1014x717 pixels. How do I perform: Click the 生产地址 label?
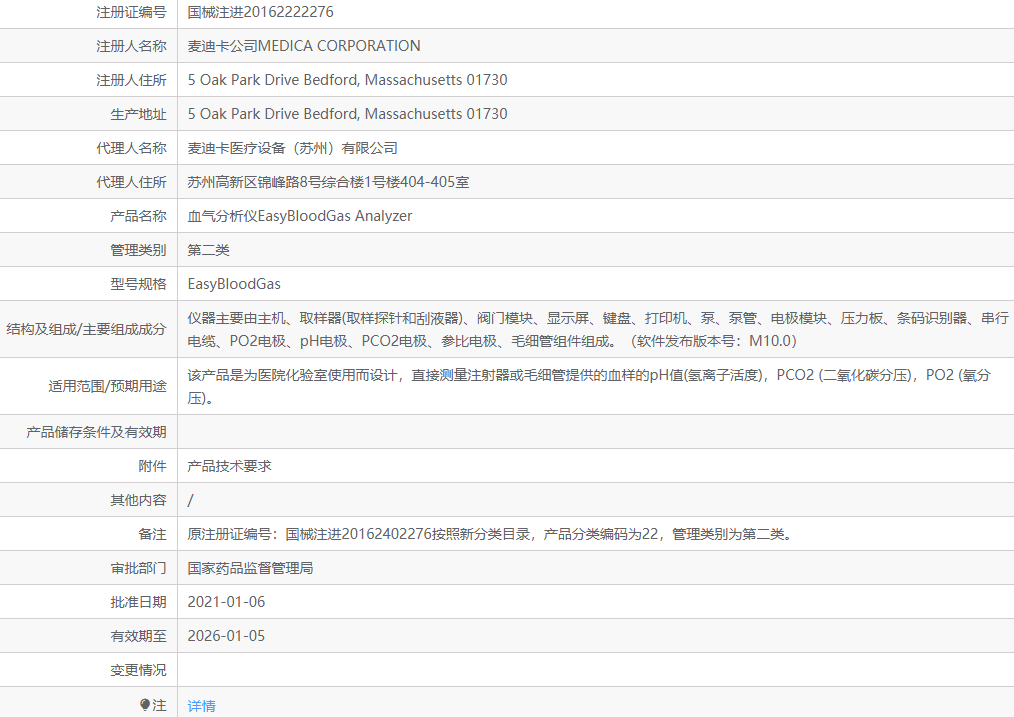[x=138, y=114]
